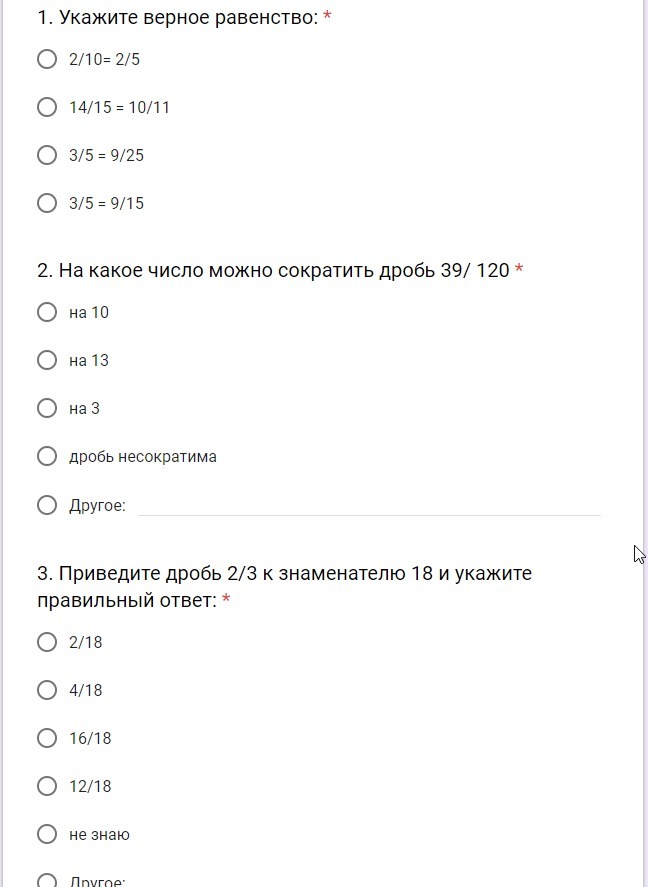Image resolution: width=648 pixels, height=887 pixels.
Task: Choose 'на 13' for question 2
Action: 47,360
